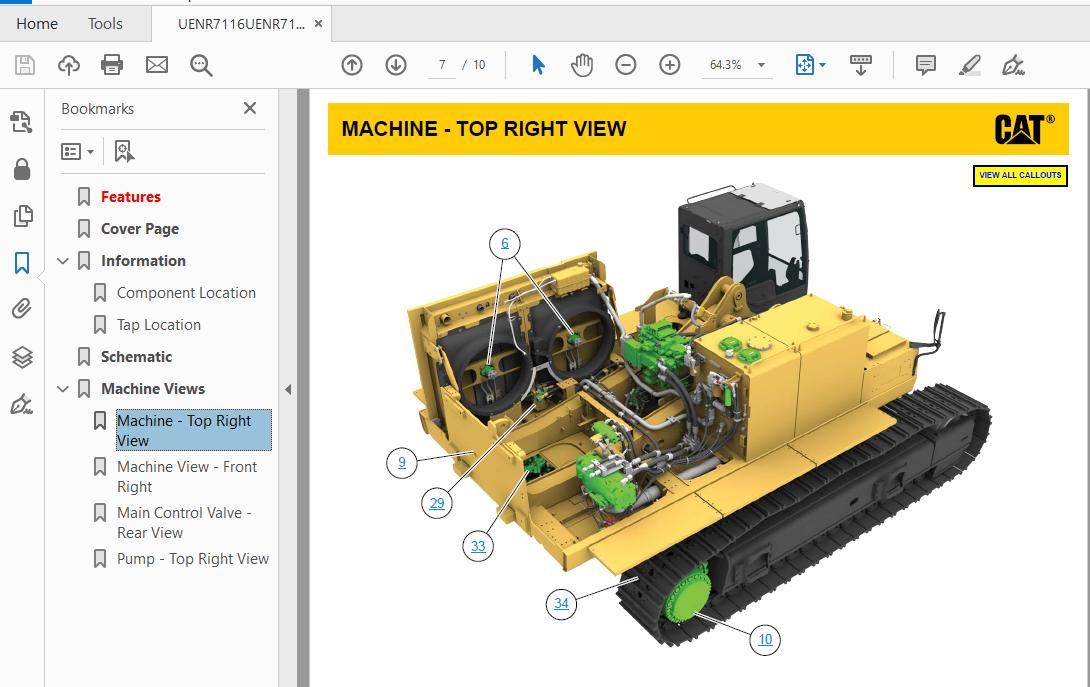
Task: Toggle the Bookmarks panel sidebar icon
Action: (22, 263)
